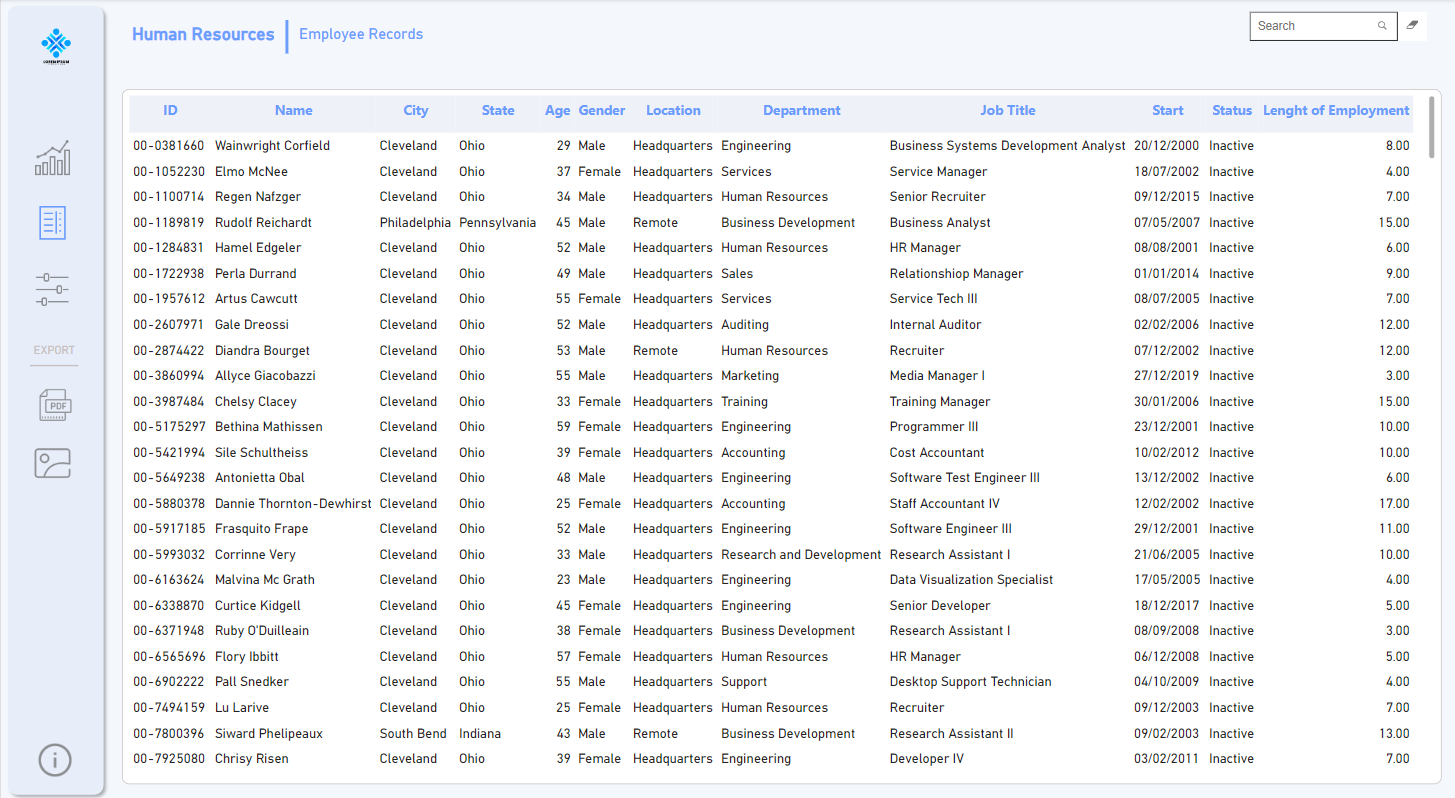
Task: Click ID 00-7925080
Action: pos(168,759)
